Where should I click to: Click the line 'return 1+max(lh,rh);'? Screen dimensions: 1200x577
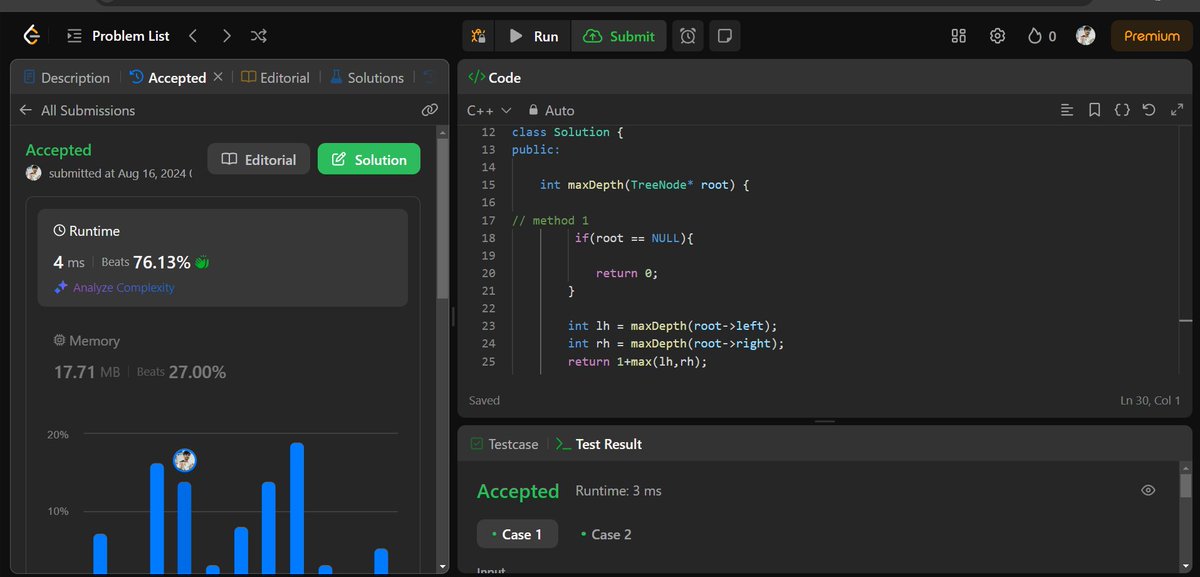coord(637,361)
